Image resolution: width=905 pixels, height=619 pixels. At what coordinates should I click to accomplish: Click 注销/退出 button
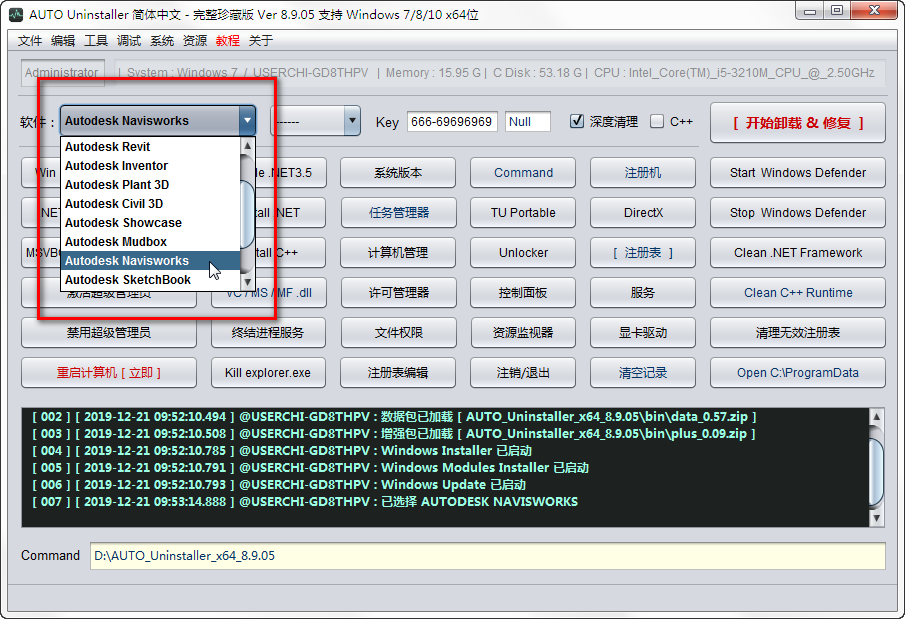[523, 372]
